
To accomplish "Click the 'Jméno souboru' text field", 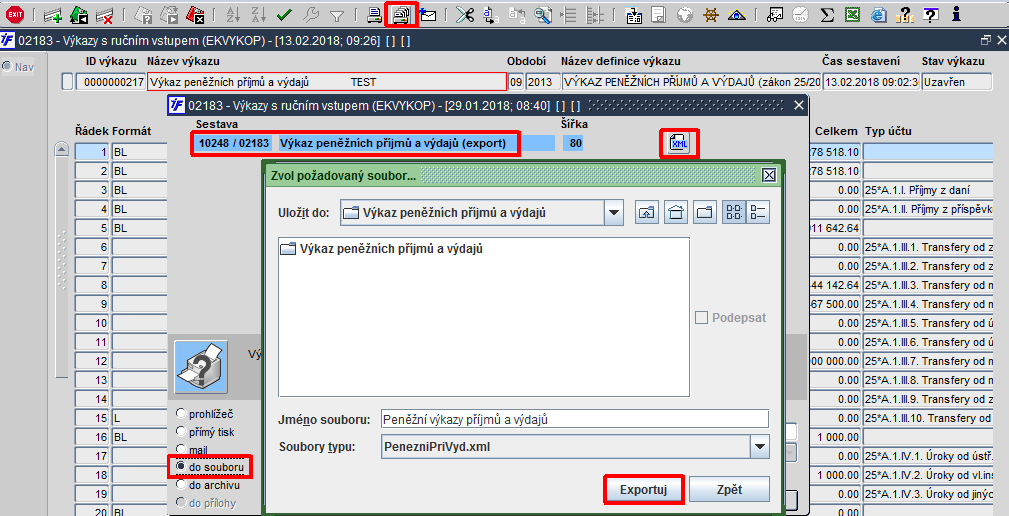I will (x=575, y=419).
